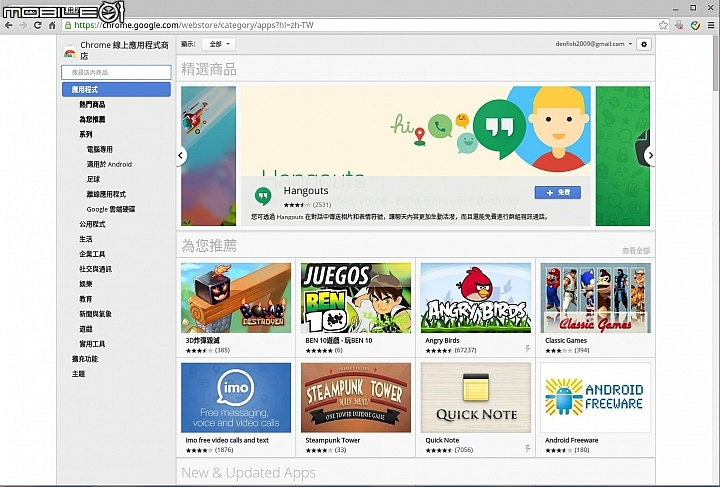This screenshot has width=720, height=487.
Task: Show next featured banner with right arrow
Action: (x=650, y=156)
